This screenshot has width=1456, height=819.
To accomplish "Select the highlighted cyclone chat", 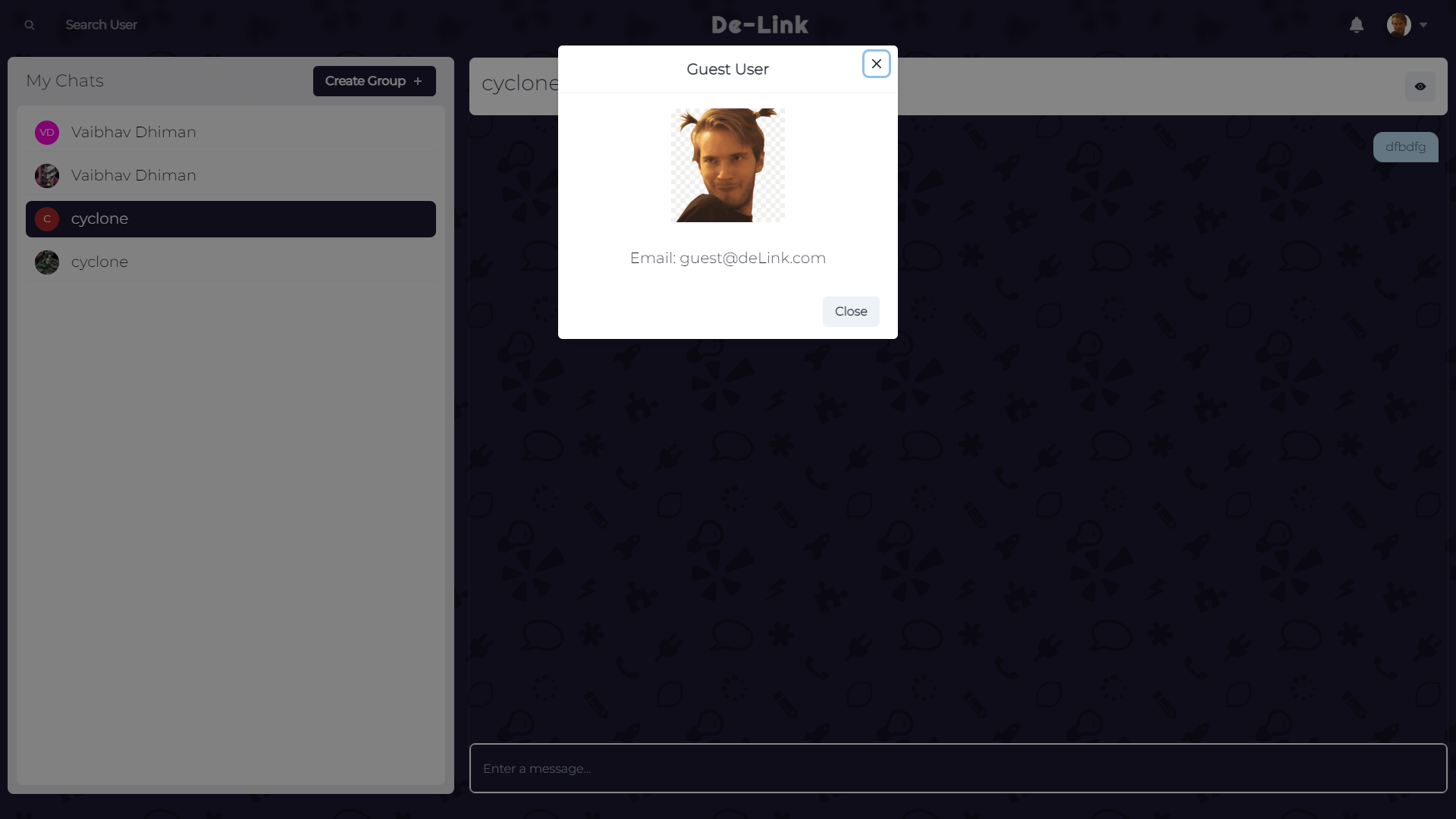I will [231, 219].
